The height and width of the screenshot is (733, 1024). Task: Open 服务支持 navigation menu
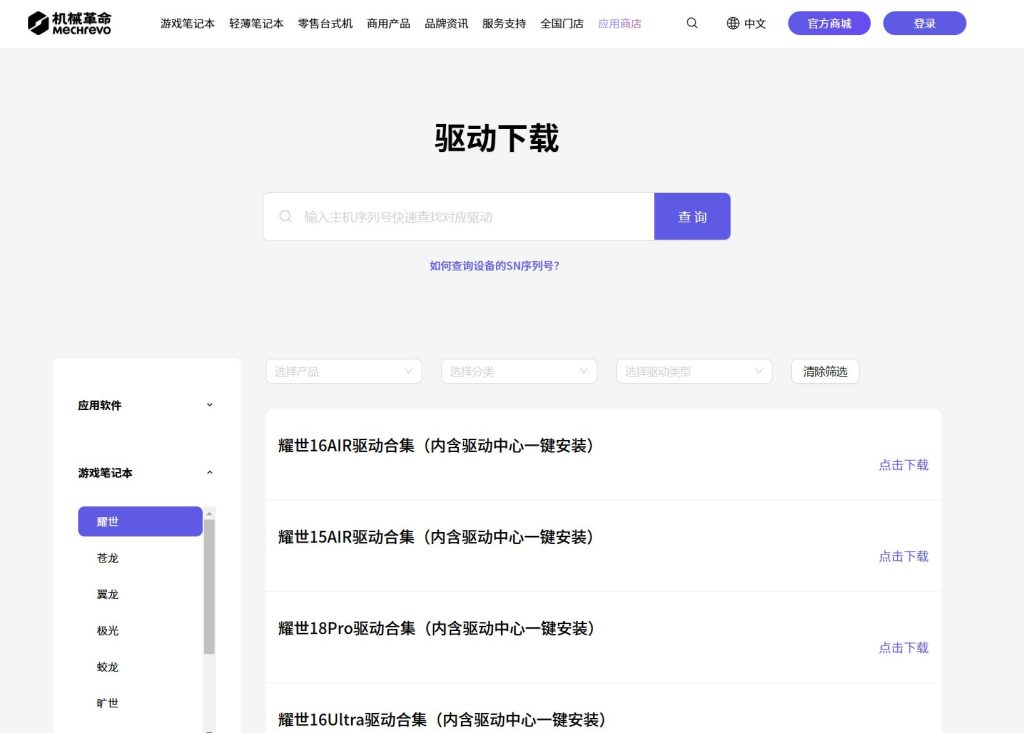(x=504, y=24)
